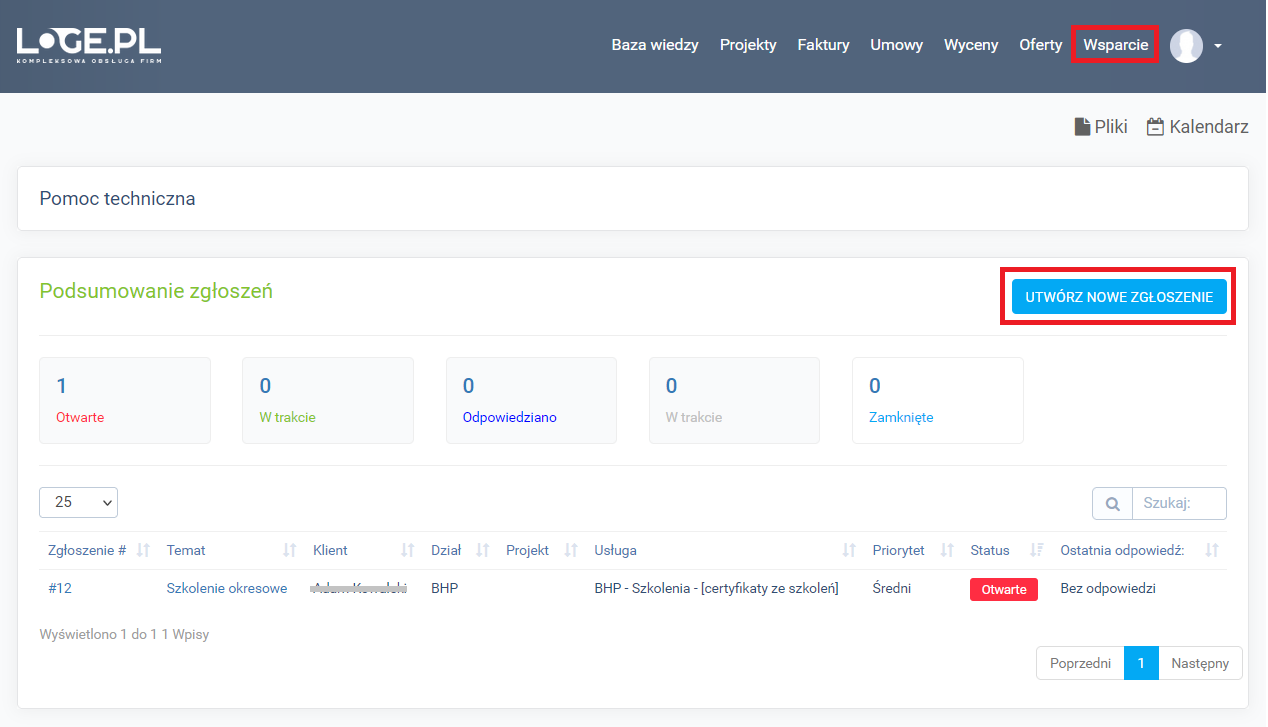
Task: Click into the Szukaj search field
Action: coord(1178,504)
